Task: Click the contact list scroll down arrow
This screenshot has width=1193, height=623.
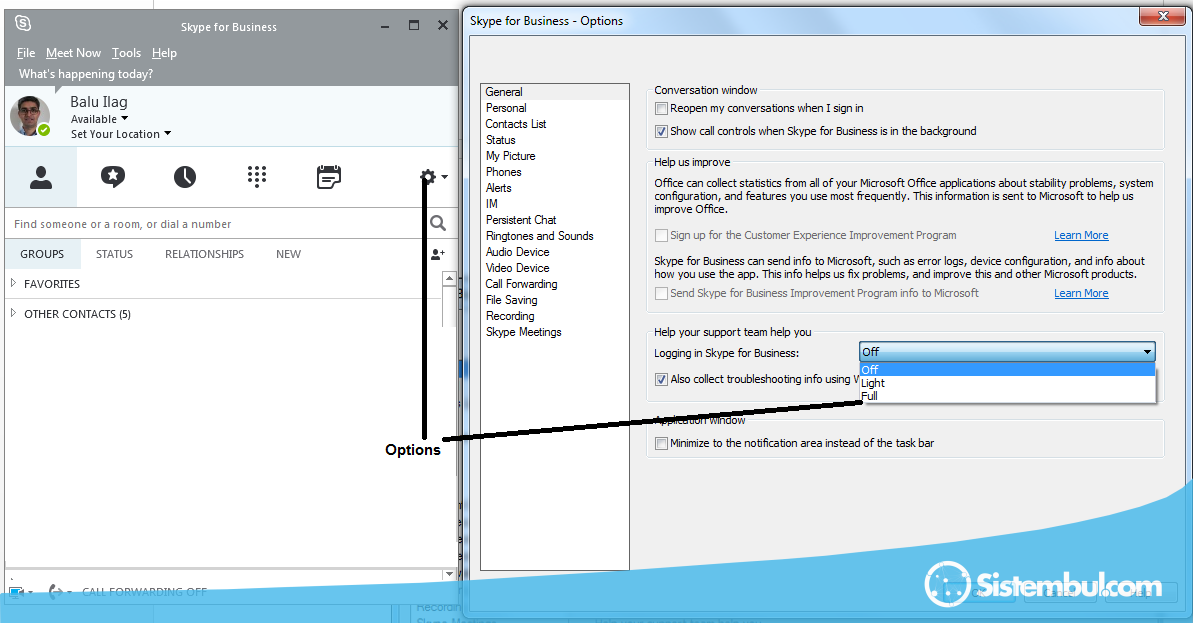Action: [449, 574]
